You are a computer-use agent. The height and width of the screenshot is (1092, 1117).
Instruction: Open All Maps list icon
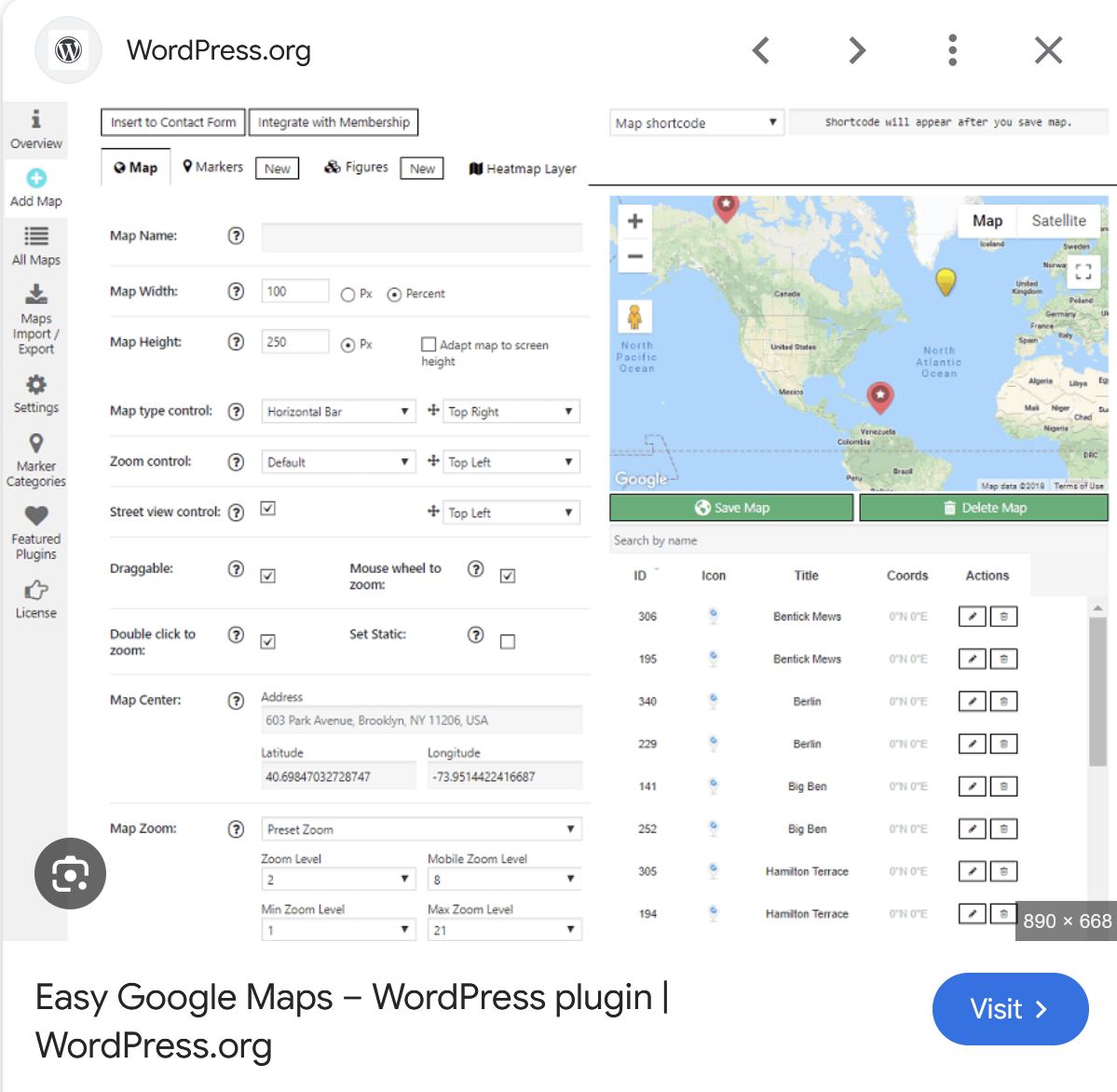pos(36,237)
